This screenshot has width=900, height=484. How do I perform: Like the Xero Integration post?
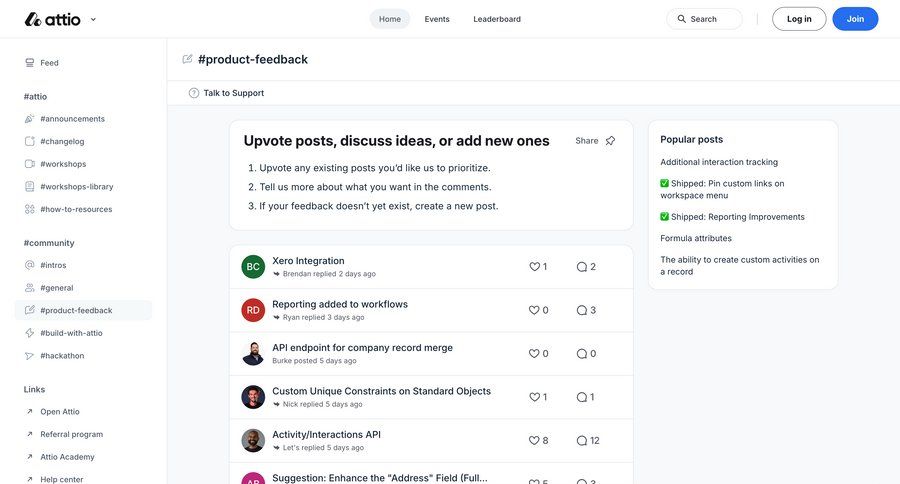click(x=534, y=267)
